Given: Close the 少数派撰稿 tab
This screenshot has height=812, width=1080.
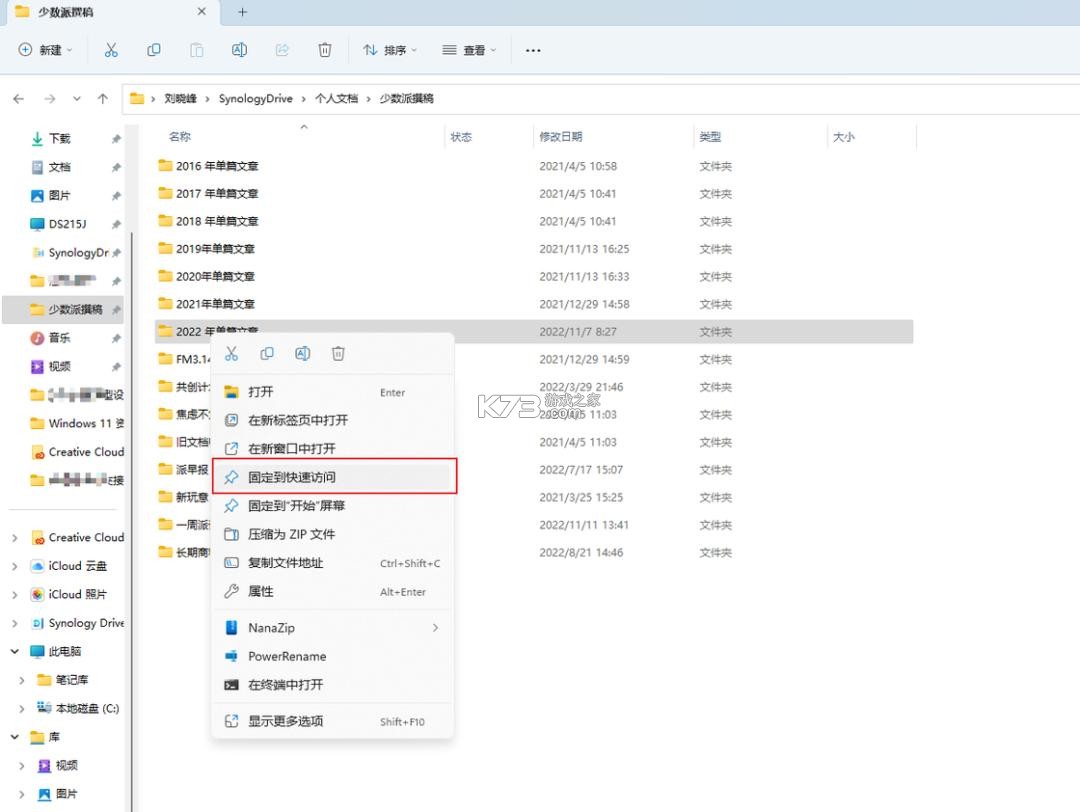Looking at the screenshot, I should click(201, 12).
